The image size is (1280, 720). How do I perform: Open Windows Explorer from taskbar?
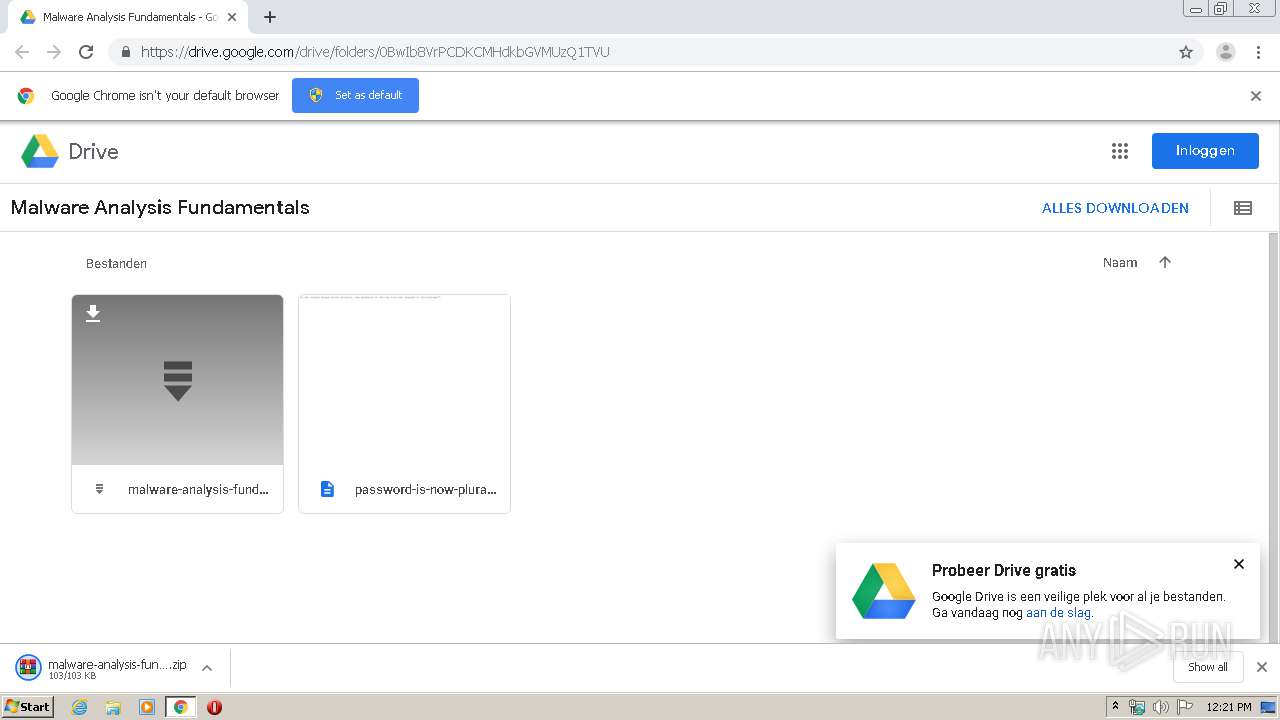113,707
